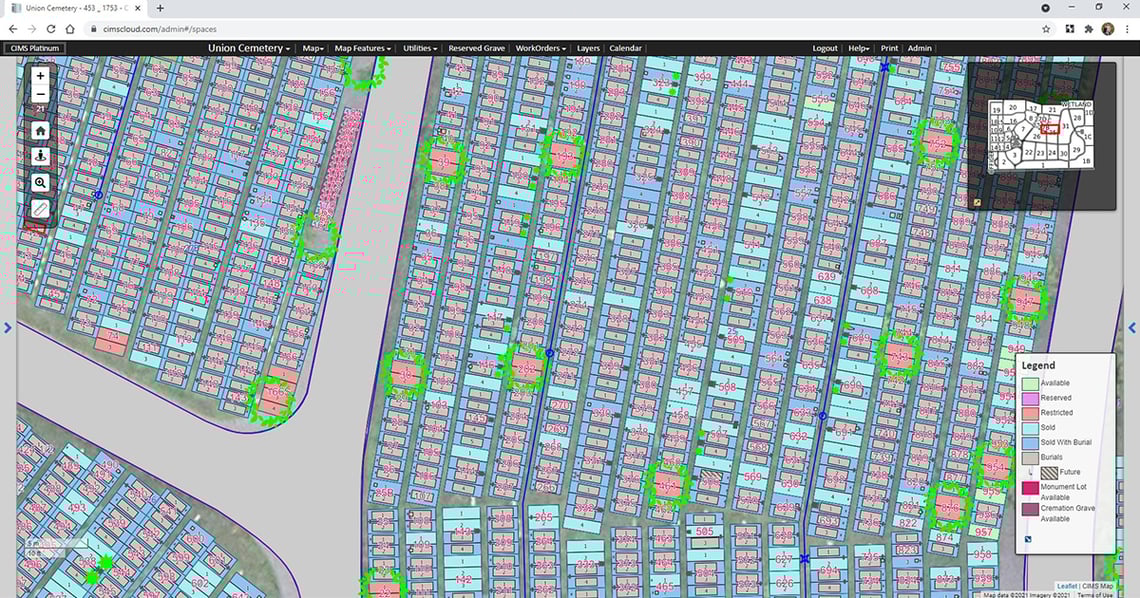Open the WorkOrders dropdown
The image size is (1140, 598).
pos(541,48)
